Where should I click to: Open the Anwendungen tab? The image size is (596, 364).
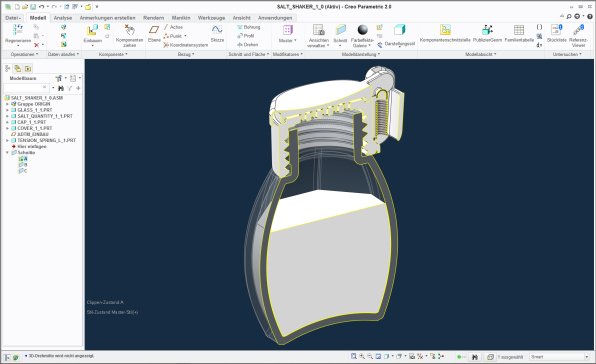pyautogui.click(x=275, y=18)
